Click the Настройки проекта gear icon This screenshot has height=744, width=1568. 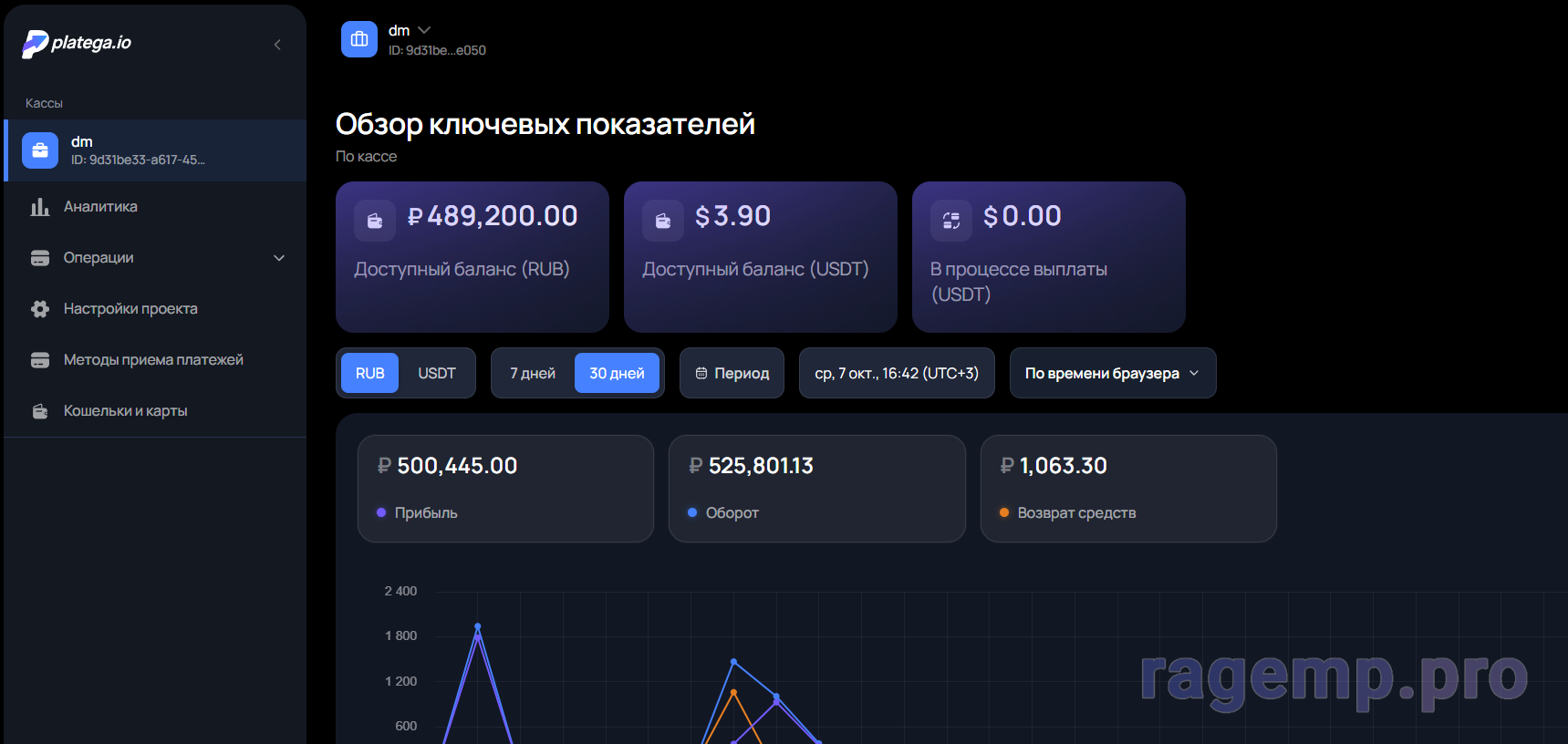tap(40, 309)
